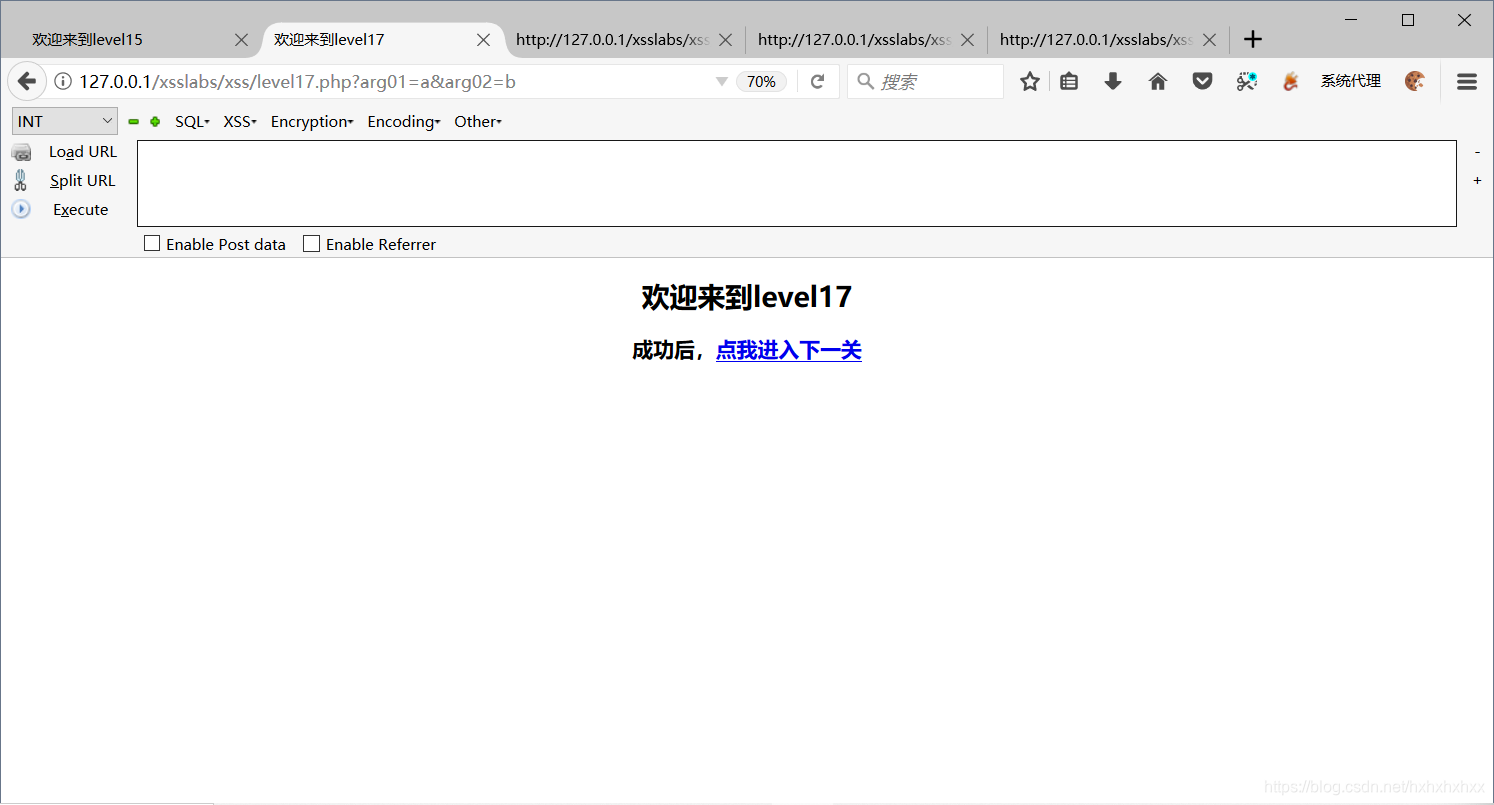Open the Pocket icon in the toolbar
This screenshot has height=805, width=1494.
click(1203, 82)
